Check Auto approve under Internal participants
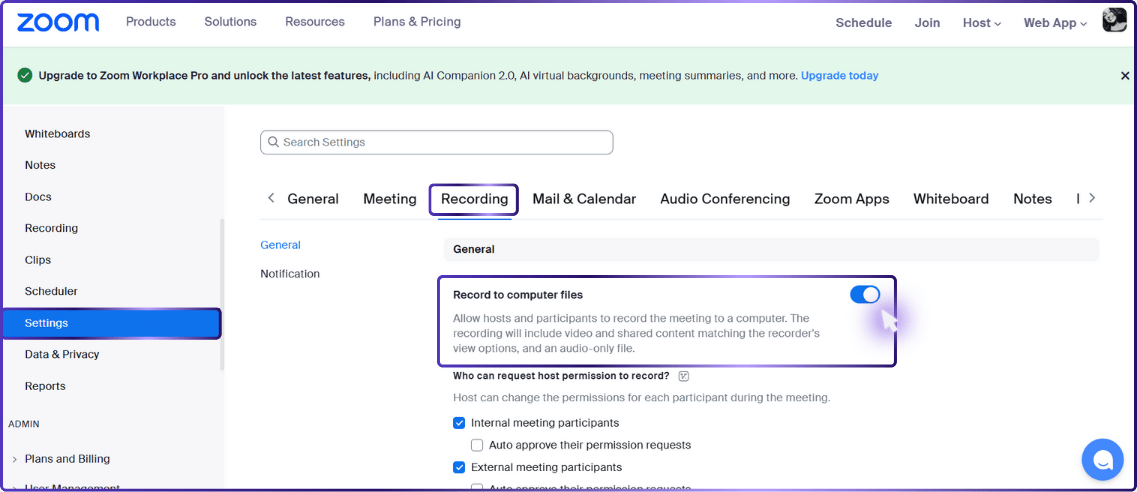The height and width of the screenshot is (492, 1137). pyautogui.click(x=476, y=445)
